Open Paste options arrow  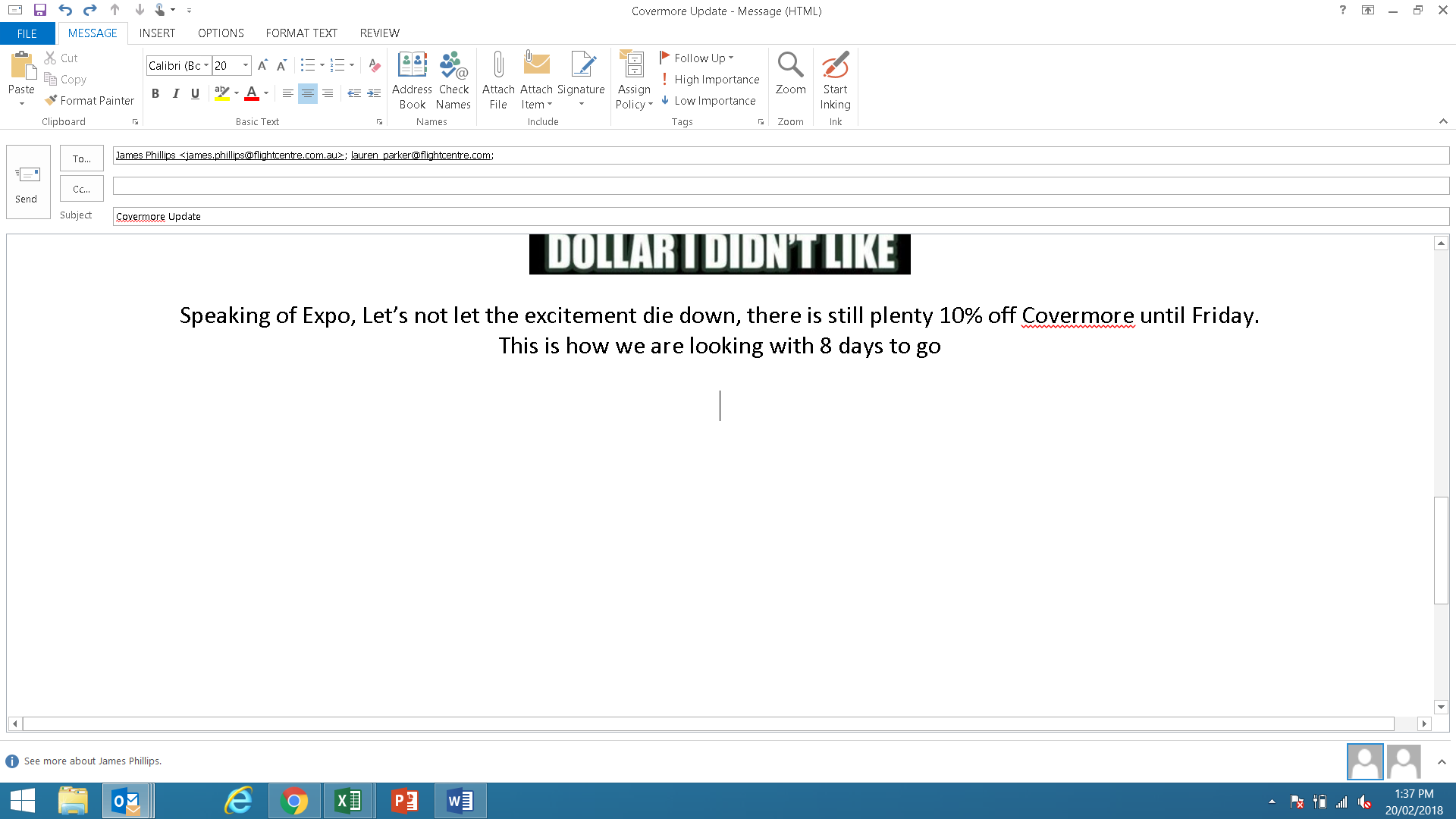pyautogui.click(x=22, y=103)
